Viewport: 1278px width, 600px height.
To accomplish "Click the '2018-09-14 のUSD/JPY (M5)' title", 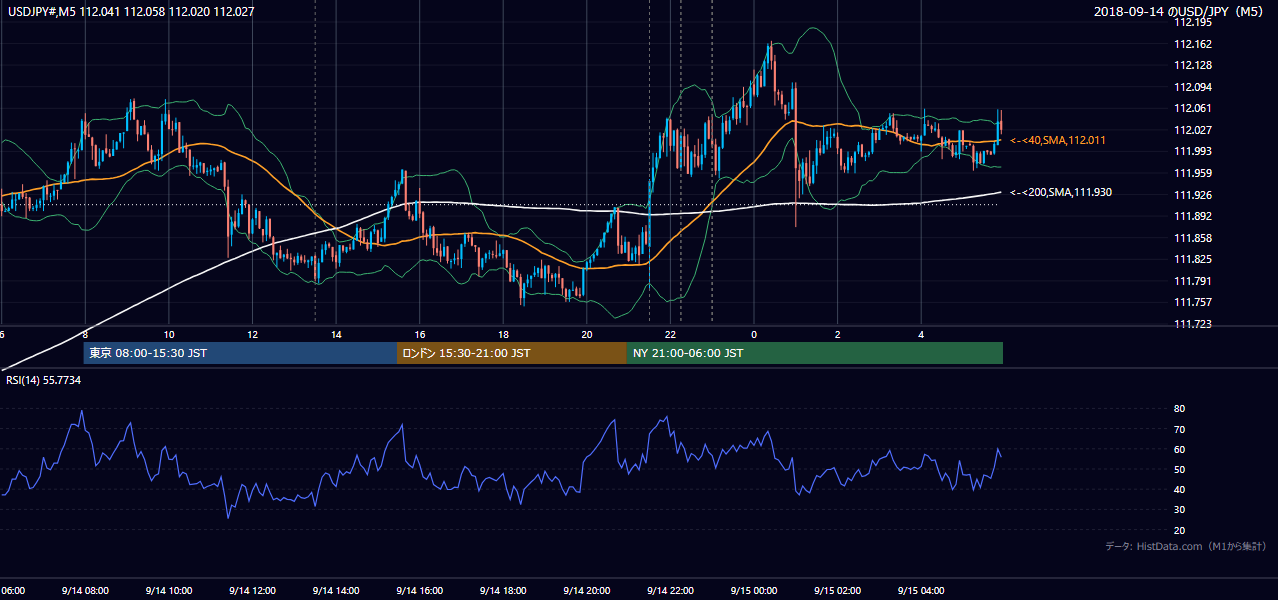I will (x=1180, y=11).
